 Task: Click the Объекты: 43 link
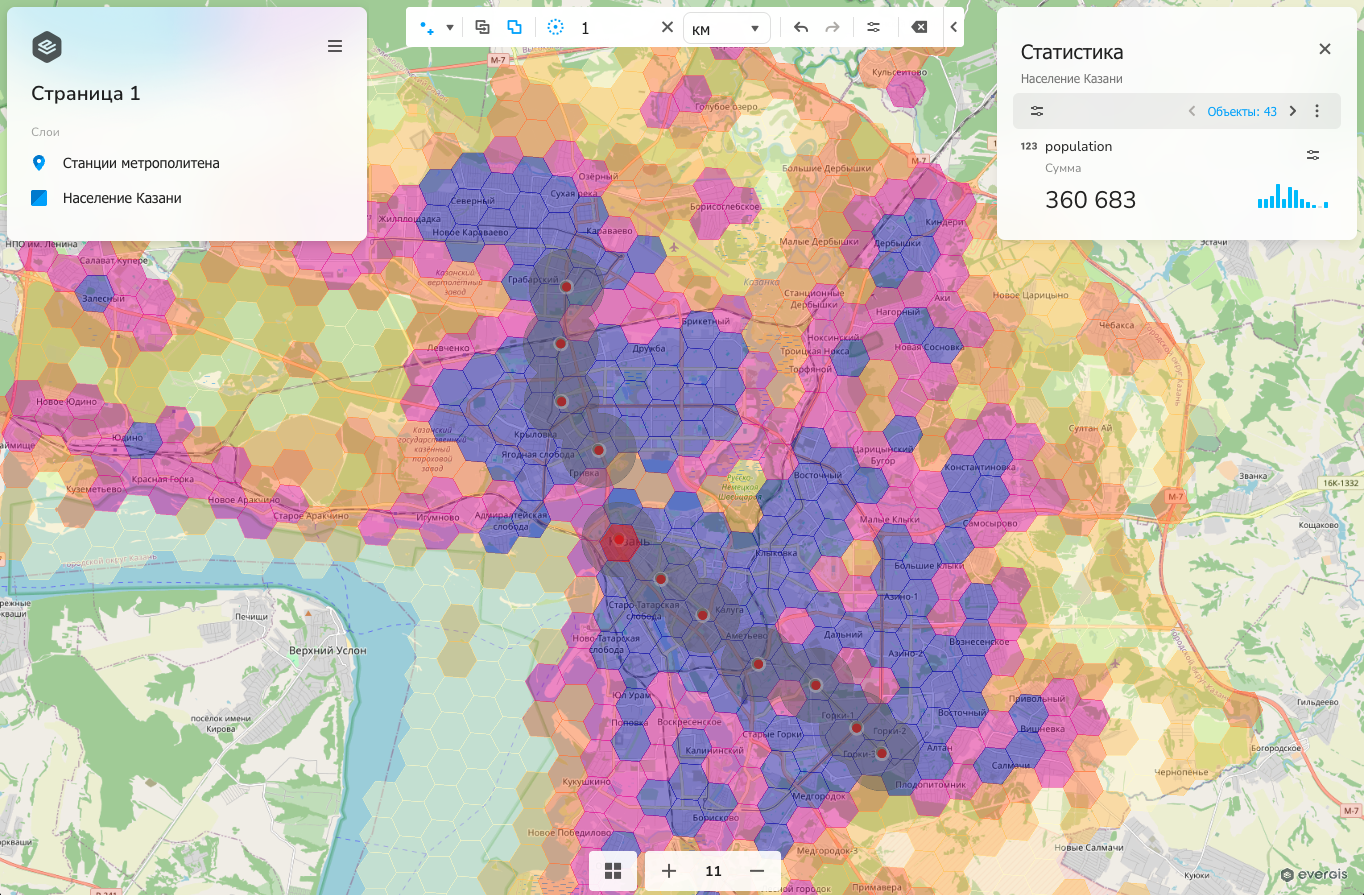[1242, 112]
